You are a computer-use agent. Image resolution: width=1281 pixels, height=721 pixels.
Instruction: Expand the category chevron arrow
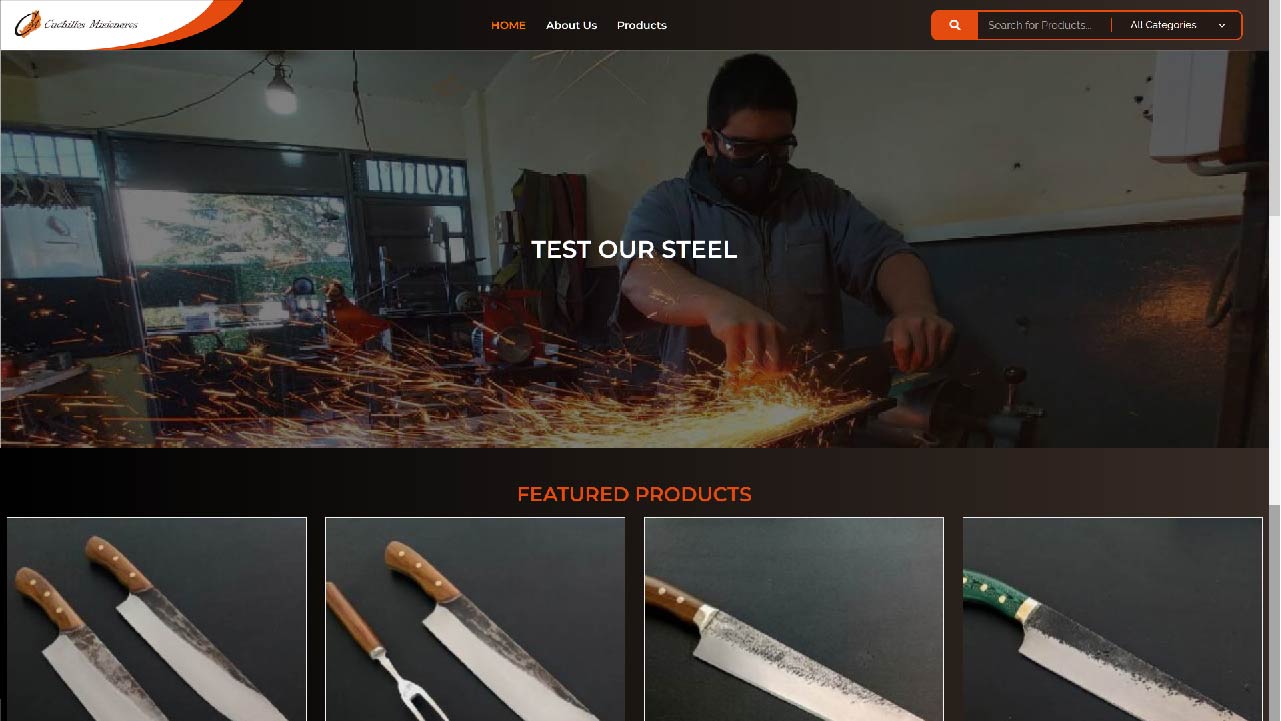click(1221, 26)
